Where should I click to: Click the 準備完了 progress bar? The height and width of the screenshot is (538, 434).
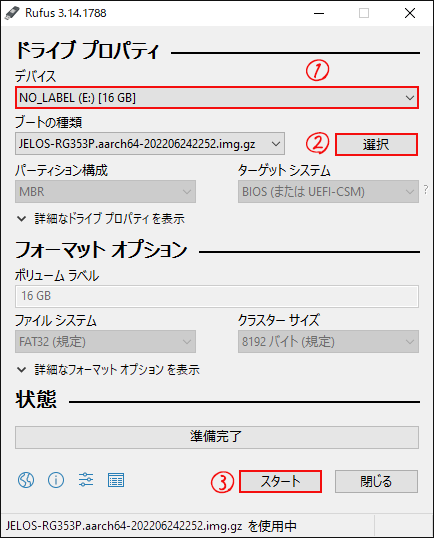coord(217,437)
